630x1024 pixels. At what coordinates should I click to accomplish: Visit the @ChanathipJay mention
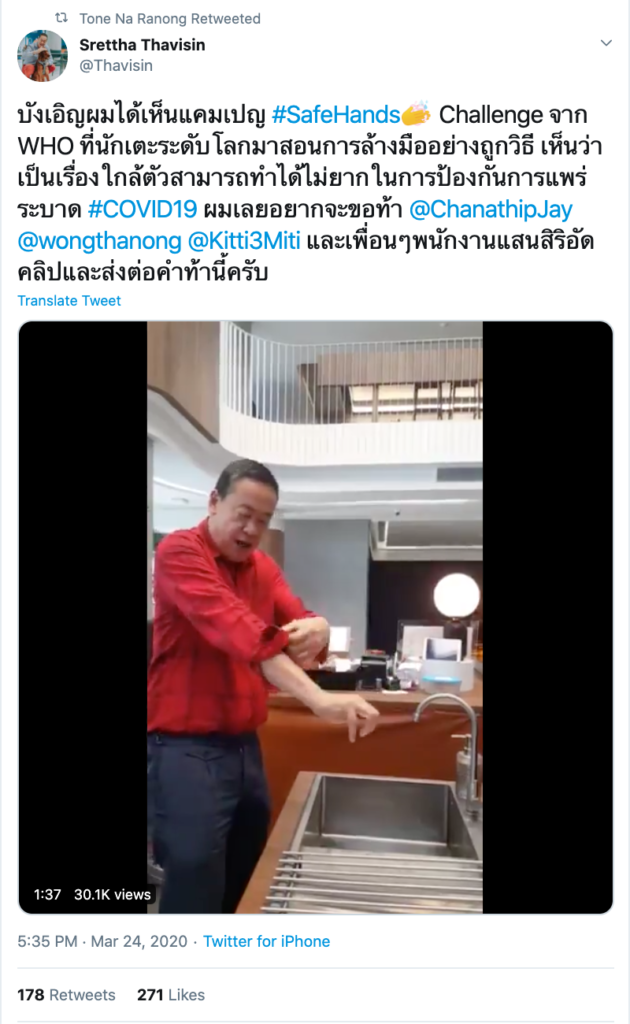tap(491, 210)
